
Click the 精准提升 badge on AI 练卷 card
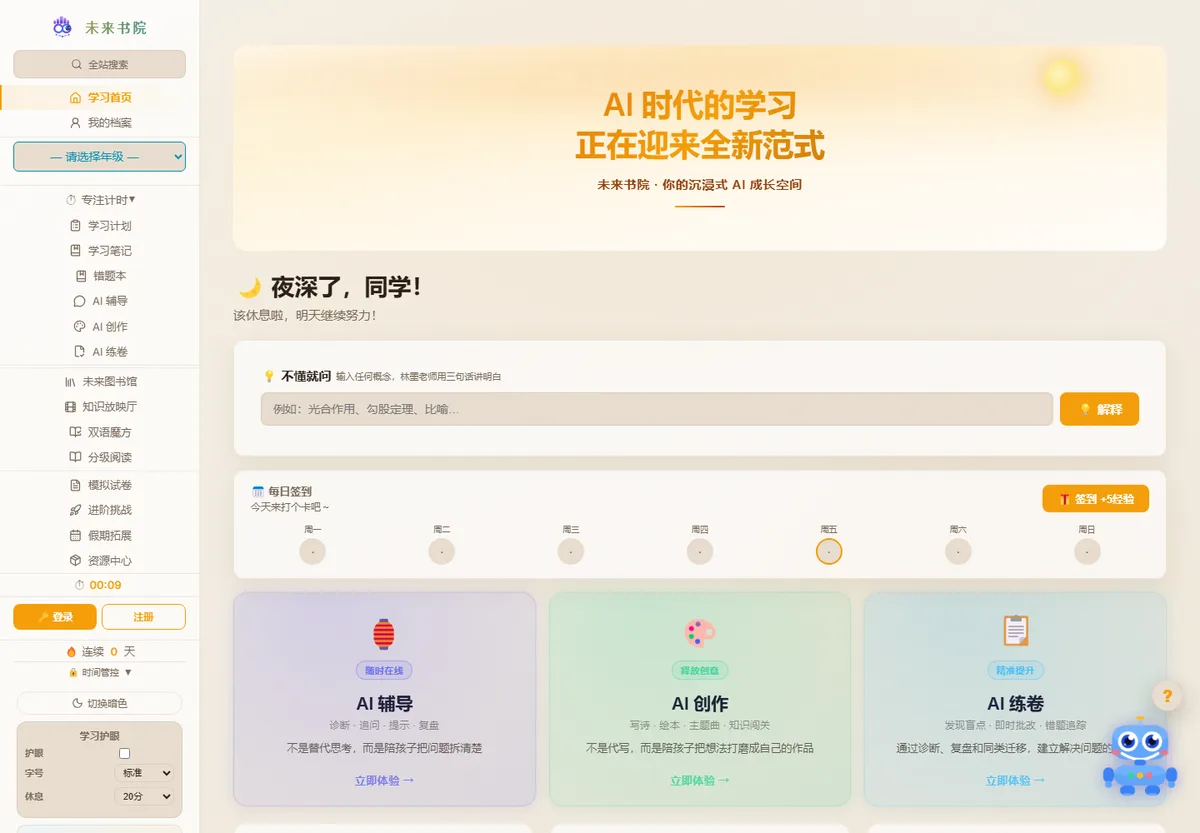point(1015,671)
